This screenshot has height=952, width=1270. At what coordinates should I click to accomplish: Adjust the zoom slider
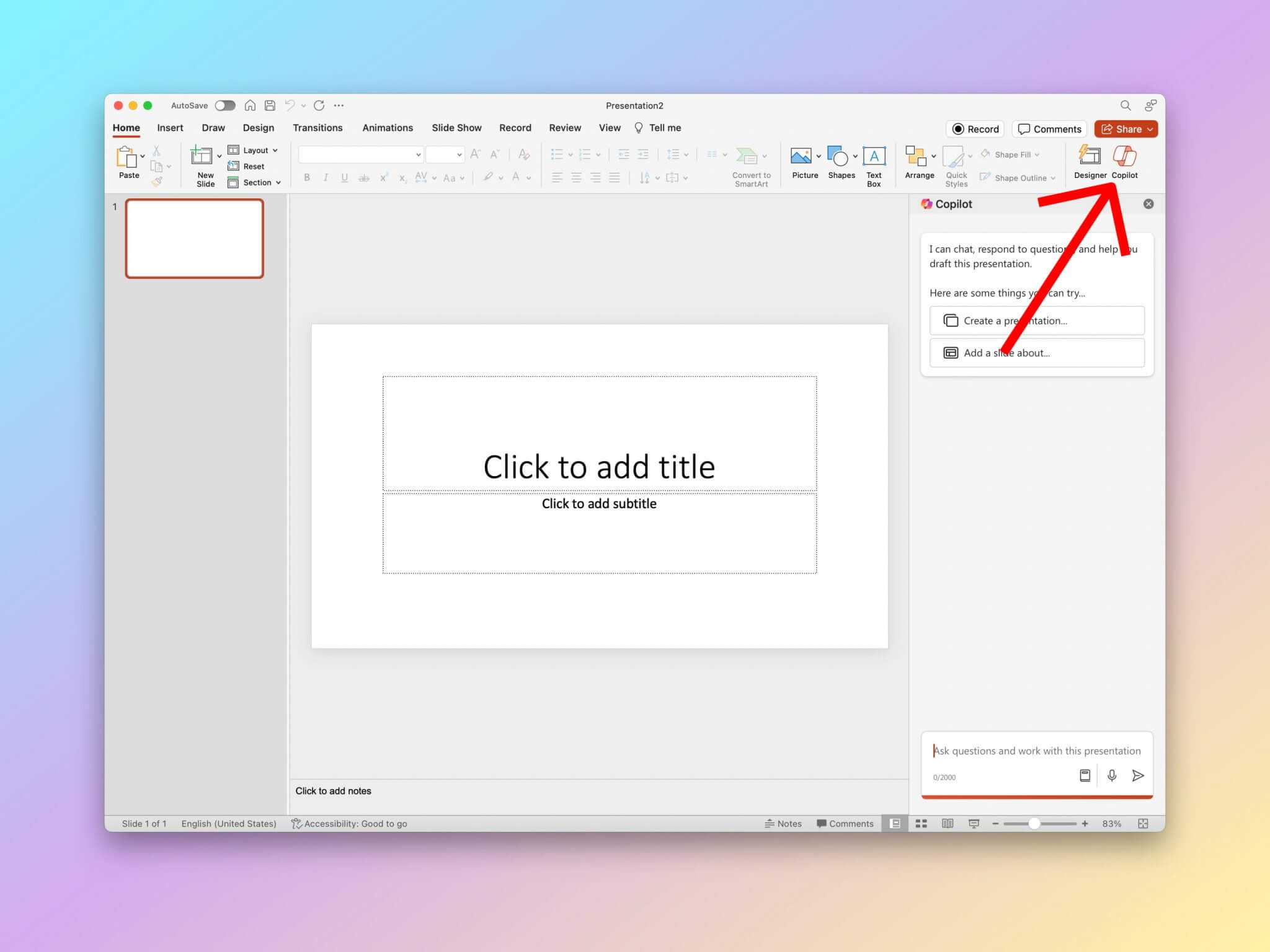1034,823
